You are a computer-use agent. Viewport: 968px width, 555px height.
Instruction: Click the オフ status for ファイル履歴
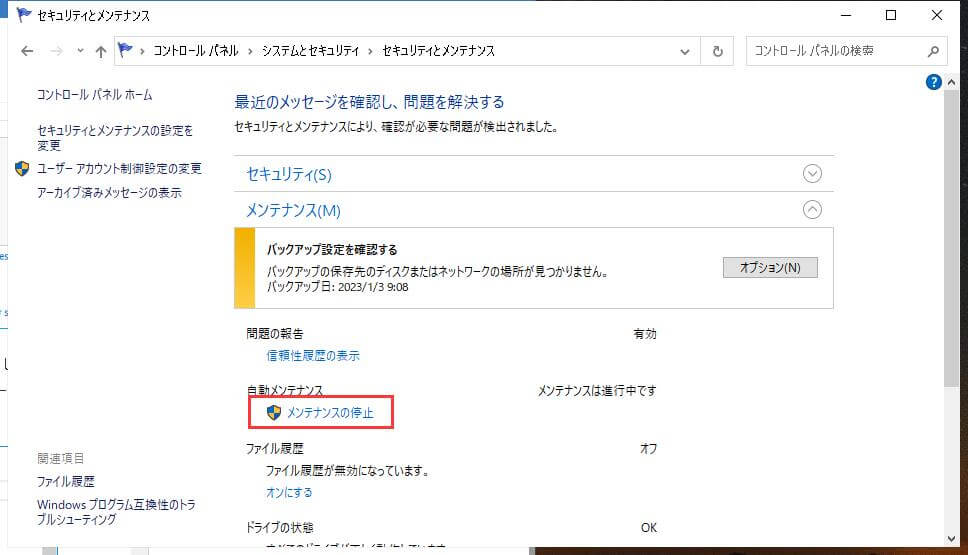[648, 449]
